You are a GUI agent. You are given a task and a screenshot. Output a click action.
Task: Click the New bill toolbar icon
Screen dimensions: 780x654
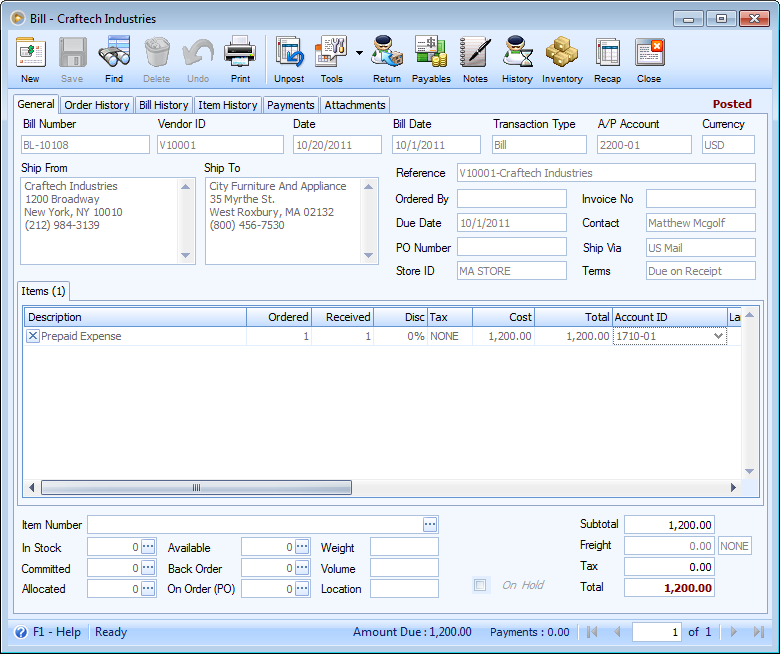[30, 53]
